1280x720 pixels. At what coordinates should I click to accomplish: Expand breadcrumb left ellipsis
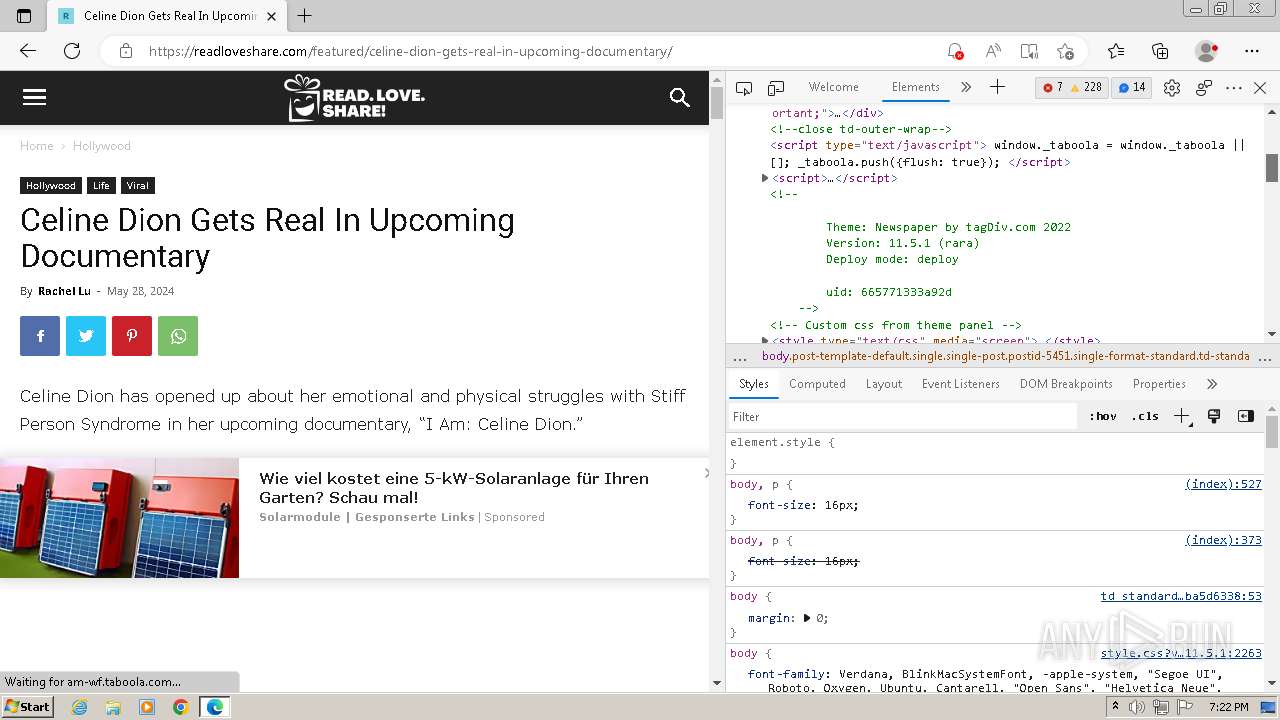point(740,356)
